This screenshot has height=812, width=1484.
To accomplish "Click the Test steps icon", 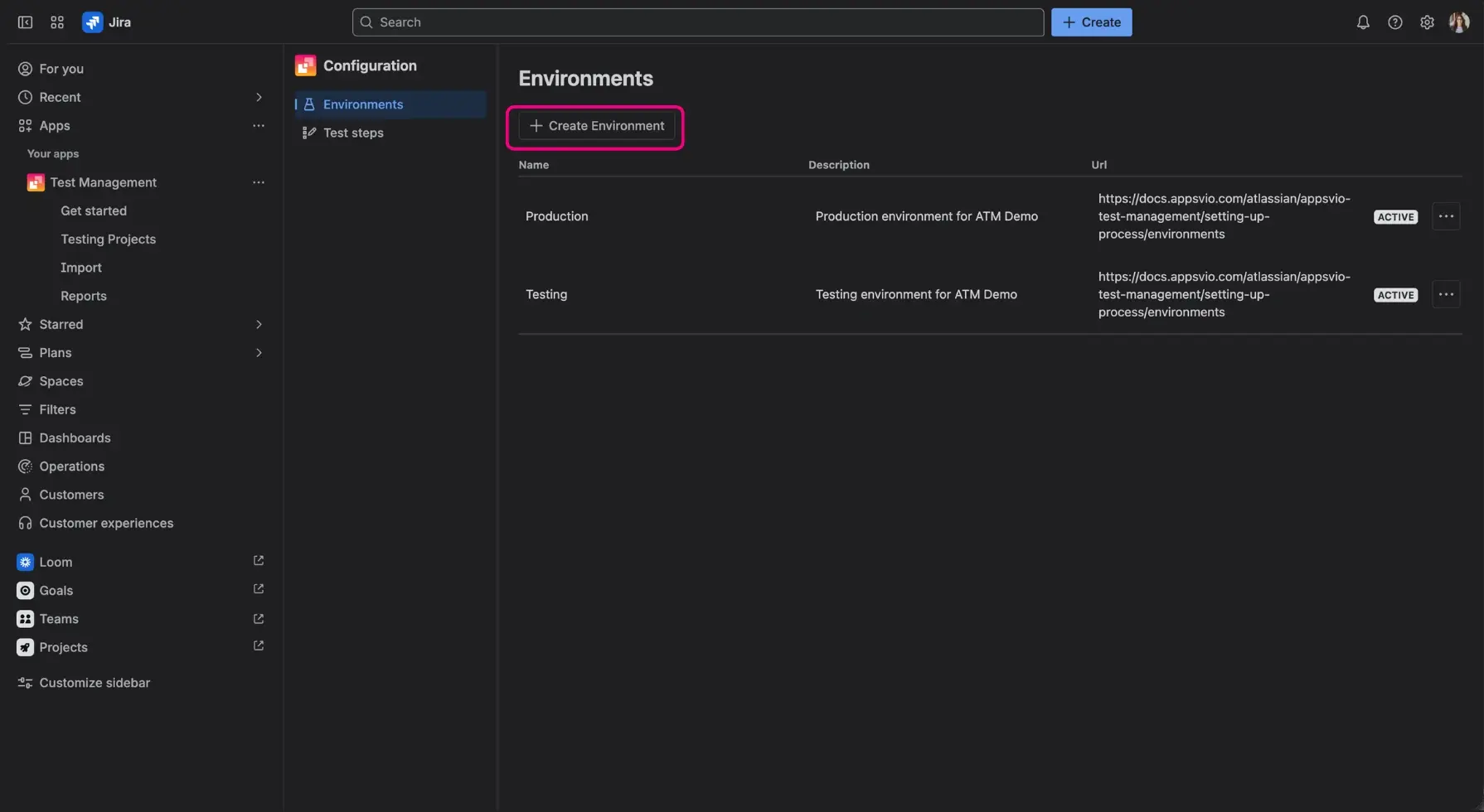I will point(309,133).
